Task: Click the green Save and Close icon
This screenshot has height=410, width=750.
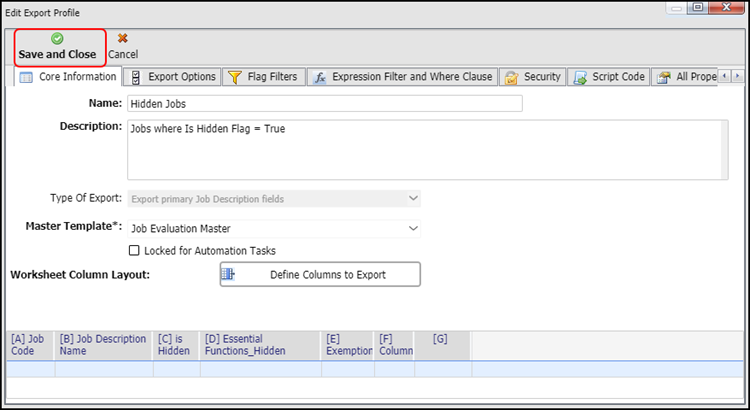Action: (x=57, y=38)
